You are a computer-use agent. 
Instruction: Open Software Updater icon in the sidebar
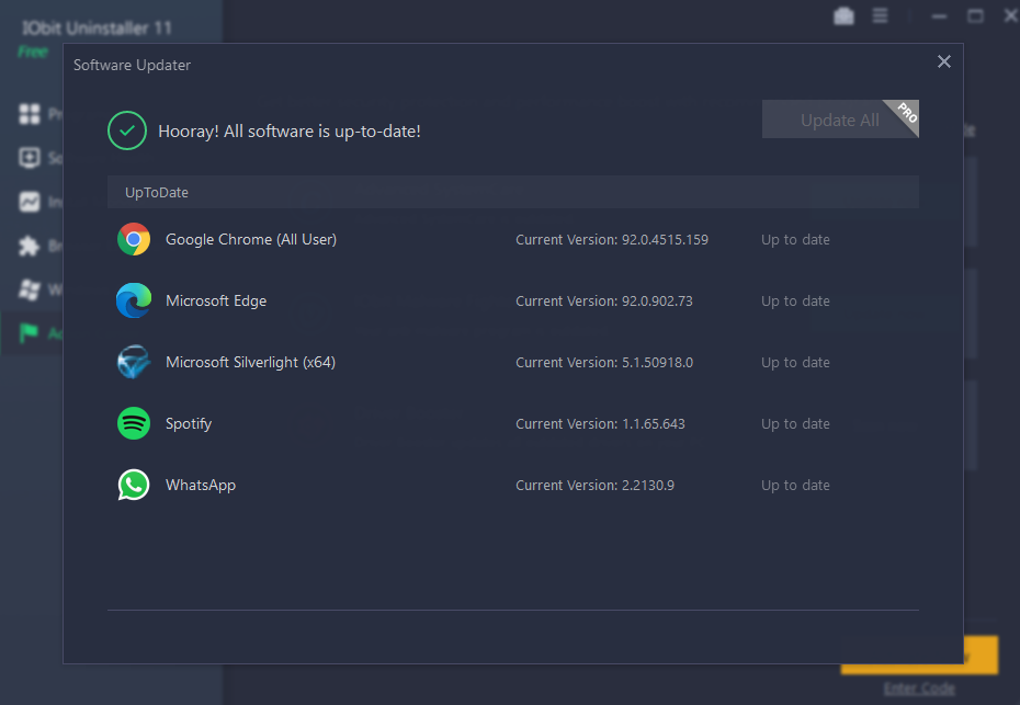click(x=29, y=157)
